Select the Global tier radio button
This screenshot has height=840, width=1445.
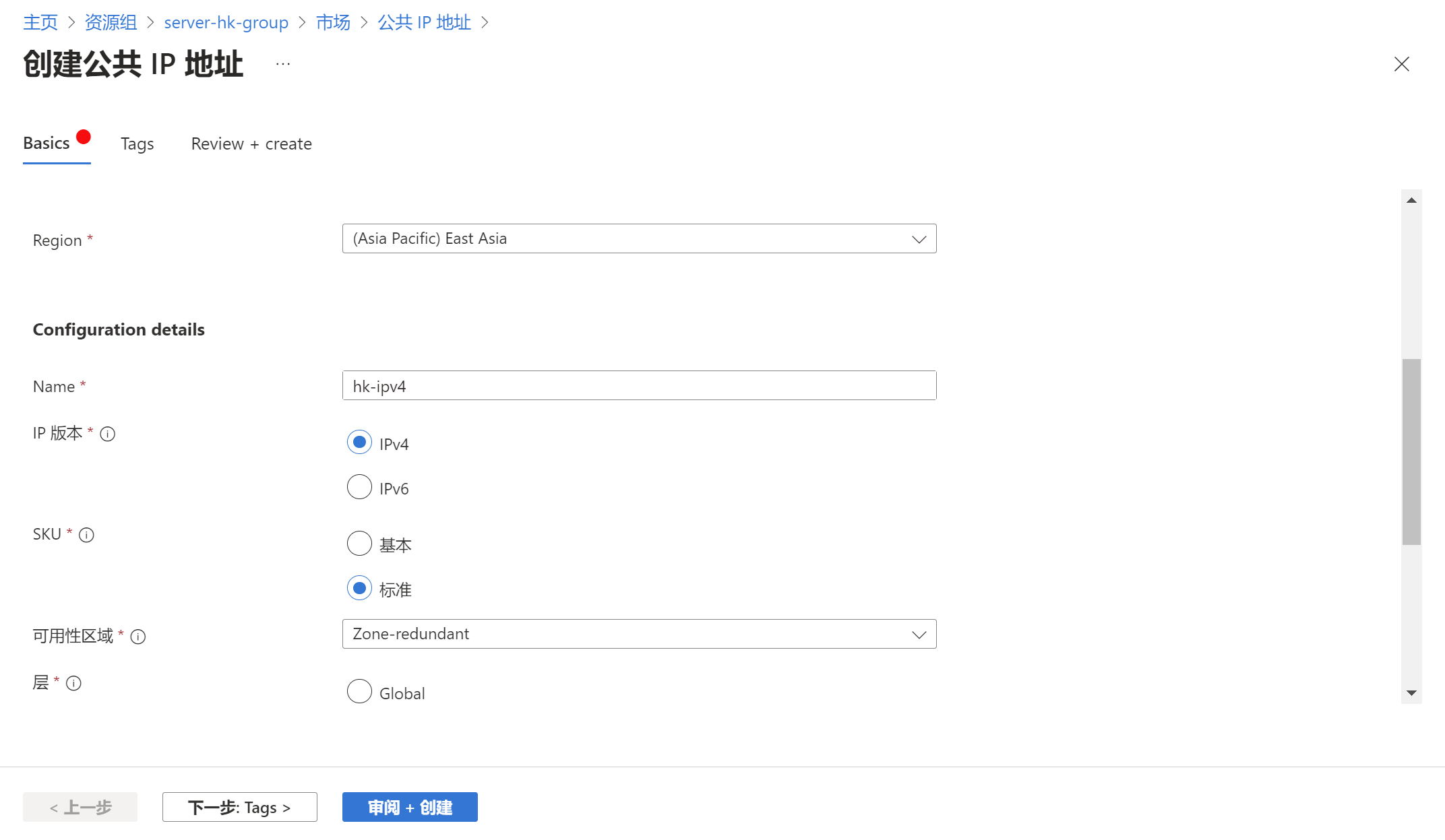[359, 692]
